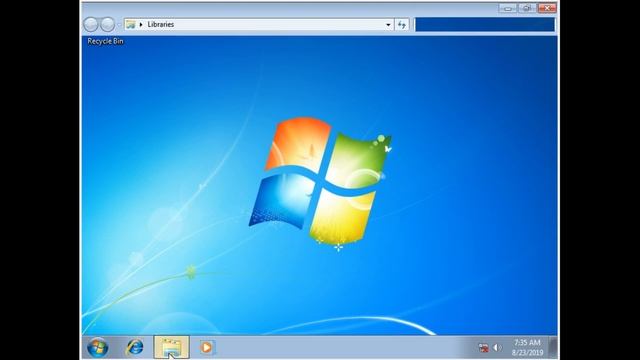Click the Libraries folder icon in address bar

(131, 24)
